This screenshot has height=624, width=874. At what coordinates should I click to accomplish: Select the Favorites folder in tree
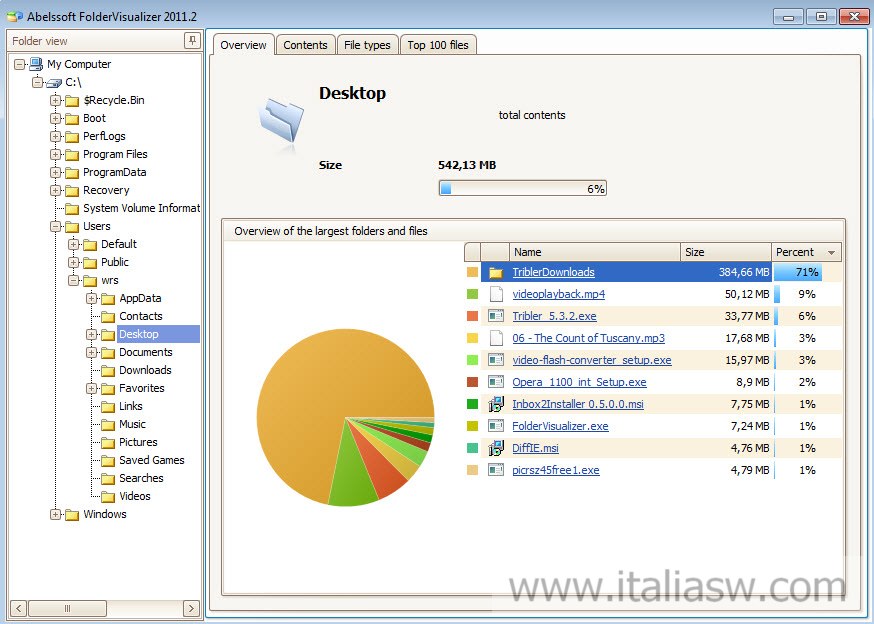pyautogui.click(x=142, y=389)
